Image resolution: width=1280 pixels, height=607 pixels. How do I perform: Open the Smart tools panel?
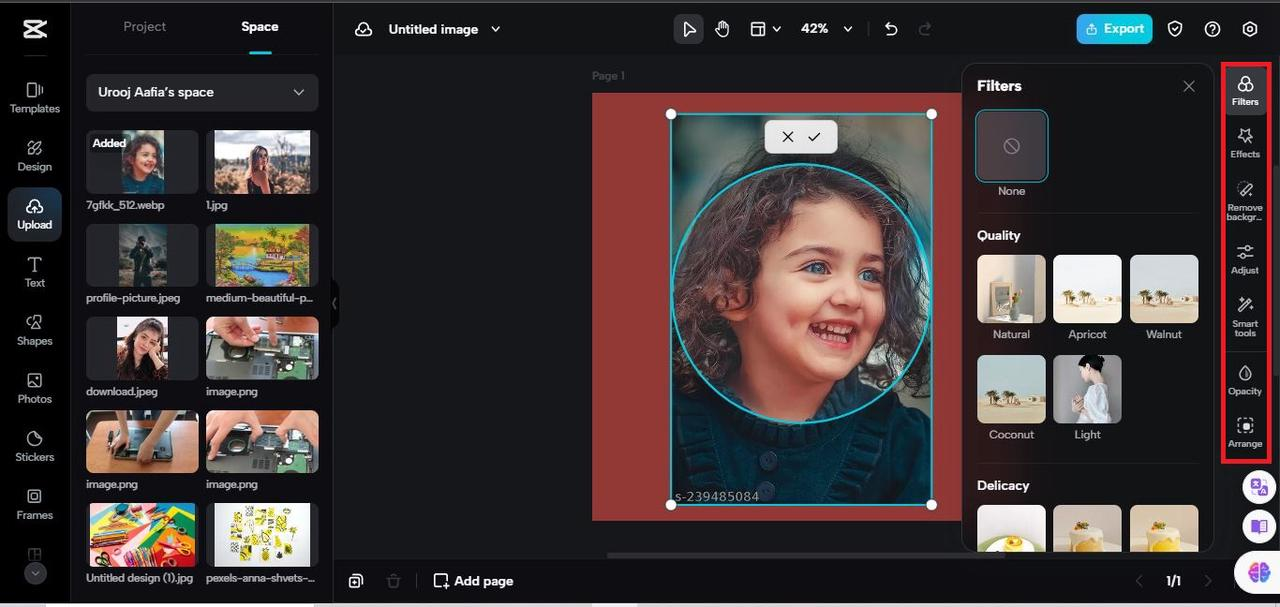[1245, 316]
